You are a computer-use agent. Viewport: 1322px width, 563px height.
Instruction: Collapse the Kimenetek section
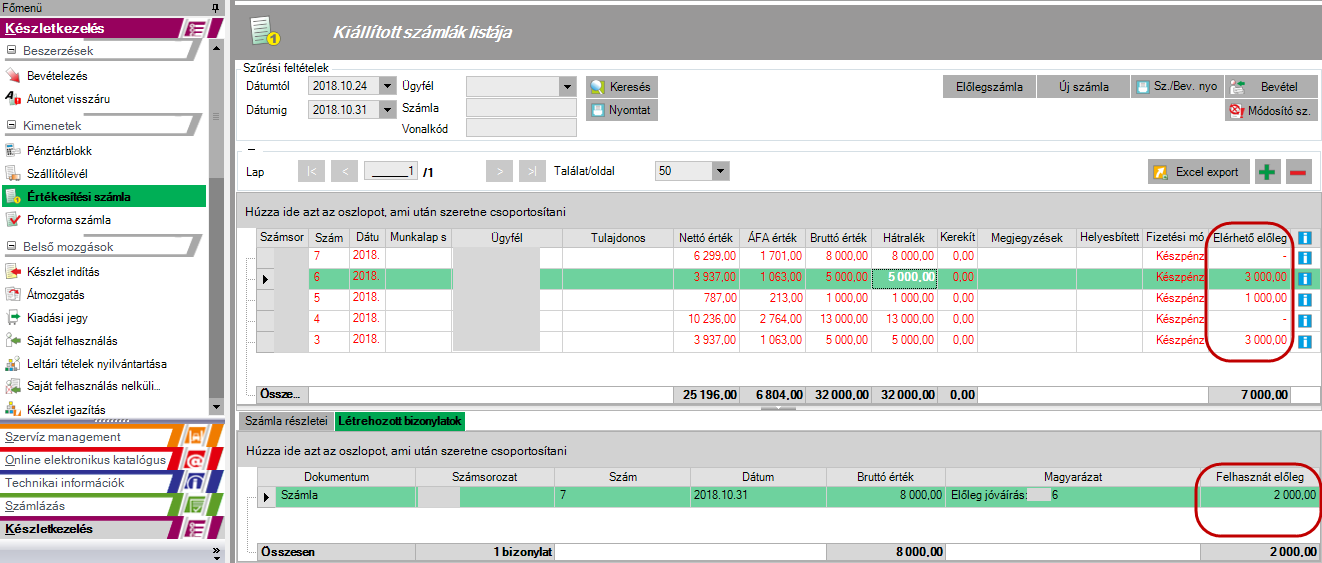pos(12,126)
